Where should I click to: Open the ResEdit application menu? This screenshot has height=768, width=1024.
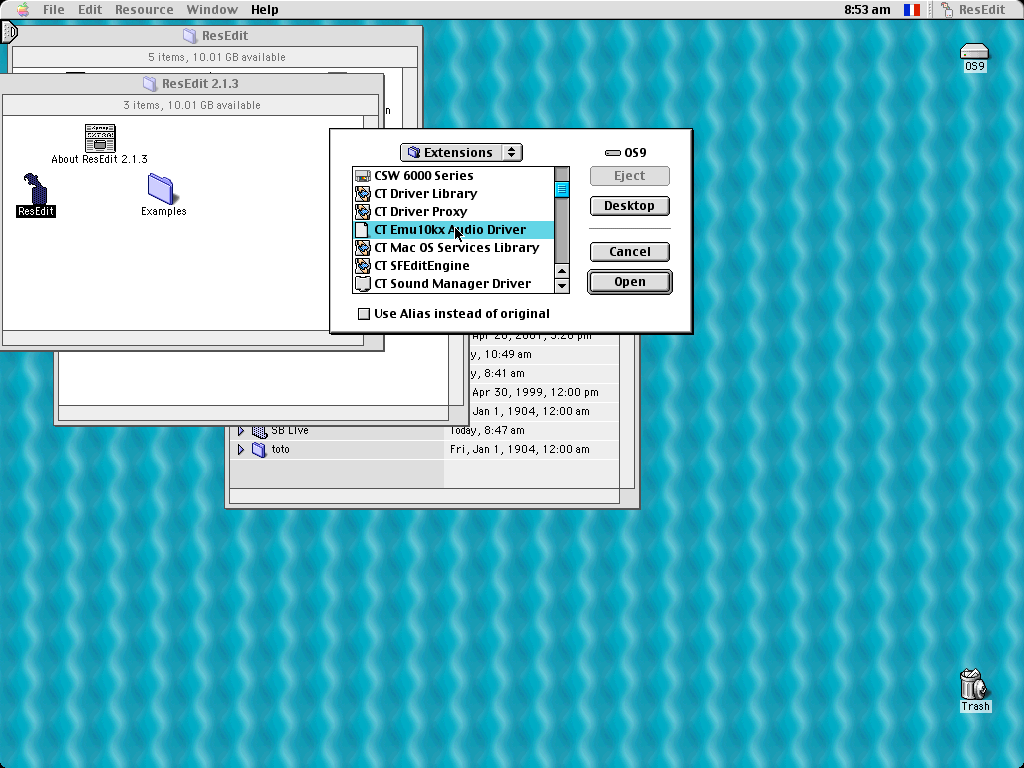[x=972, y=10]
